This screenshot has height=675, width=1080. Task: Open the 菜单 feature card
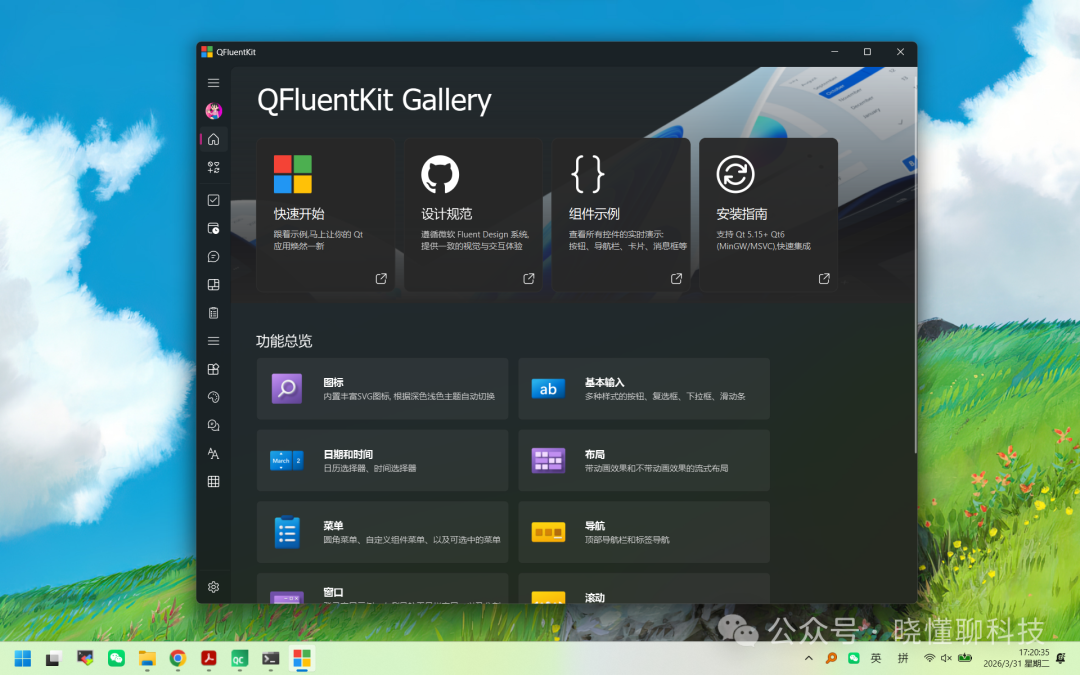pos(382,532)
